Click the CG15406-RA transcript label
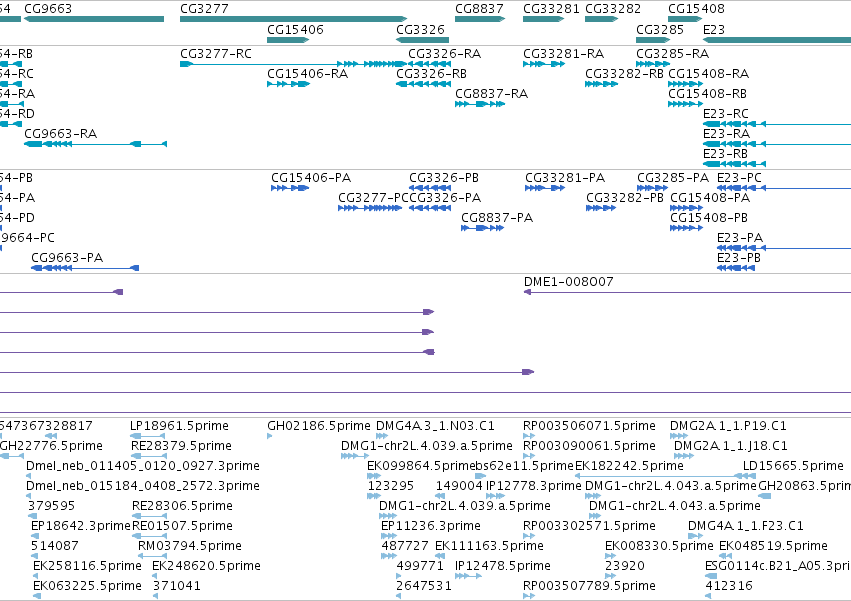Image resolution: width=851 pixels, height=601 pixels. pyautogui.click(x=307, y=74)
